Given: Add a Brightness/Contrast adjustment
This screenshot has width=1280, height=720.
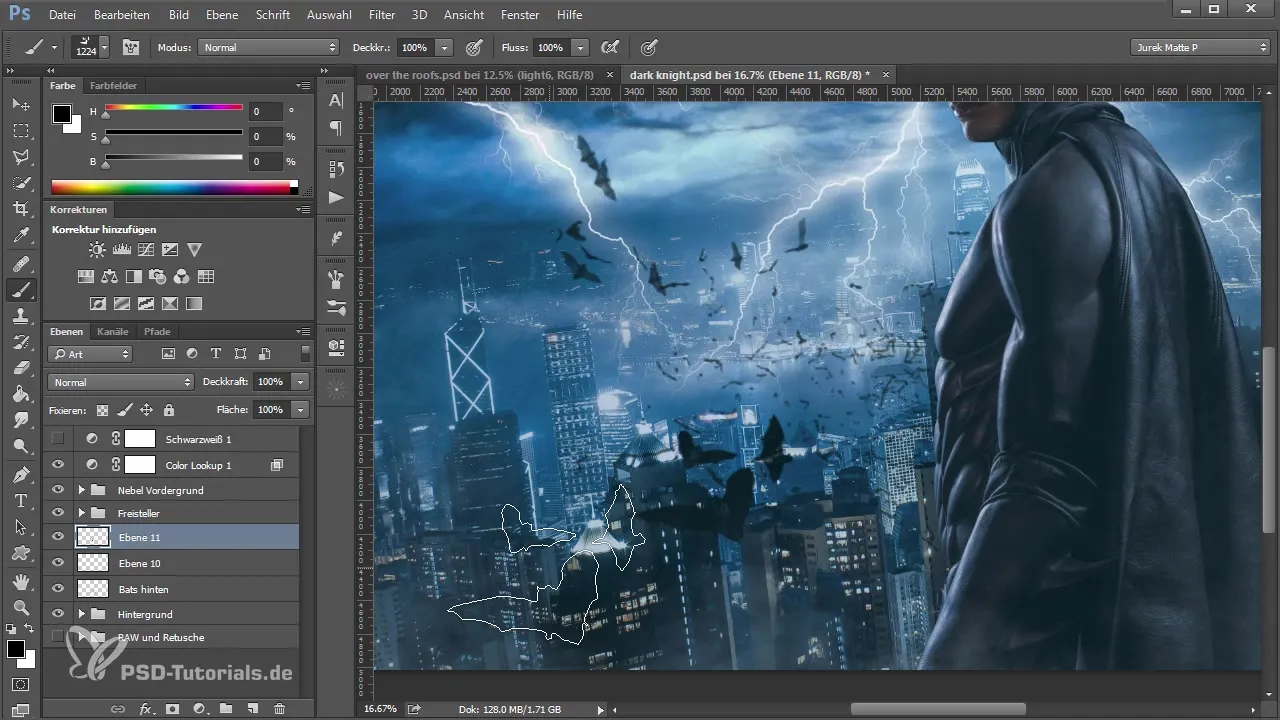Looking at the screenshot, I should point(97,249).
